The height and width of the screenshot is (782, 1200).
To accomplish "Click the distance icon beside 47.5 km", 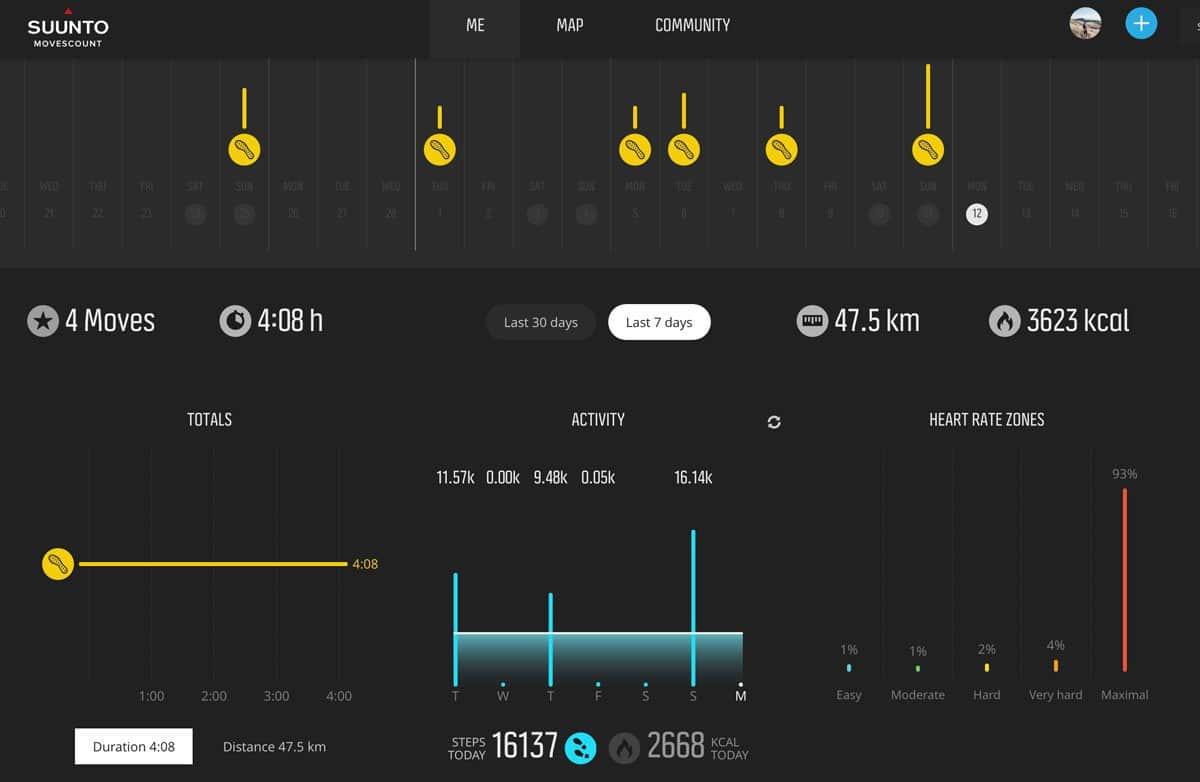I will [x=812, y=321].
